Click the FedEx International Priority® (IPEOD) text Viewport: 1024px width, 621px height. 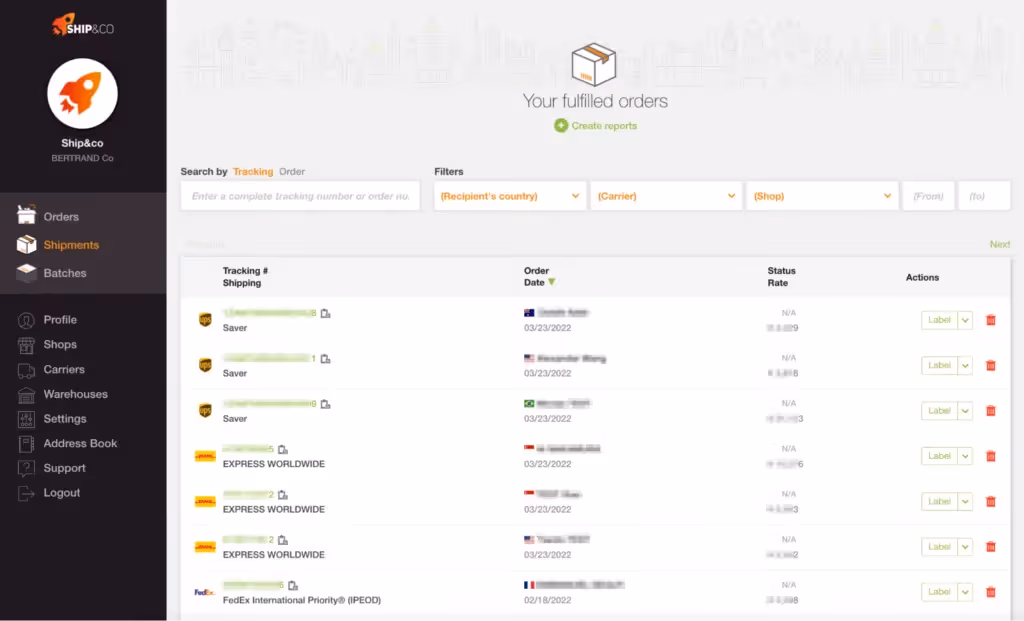(x=302, y=600)
